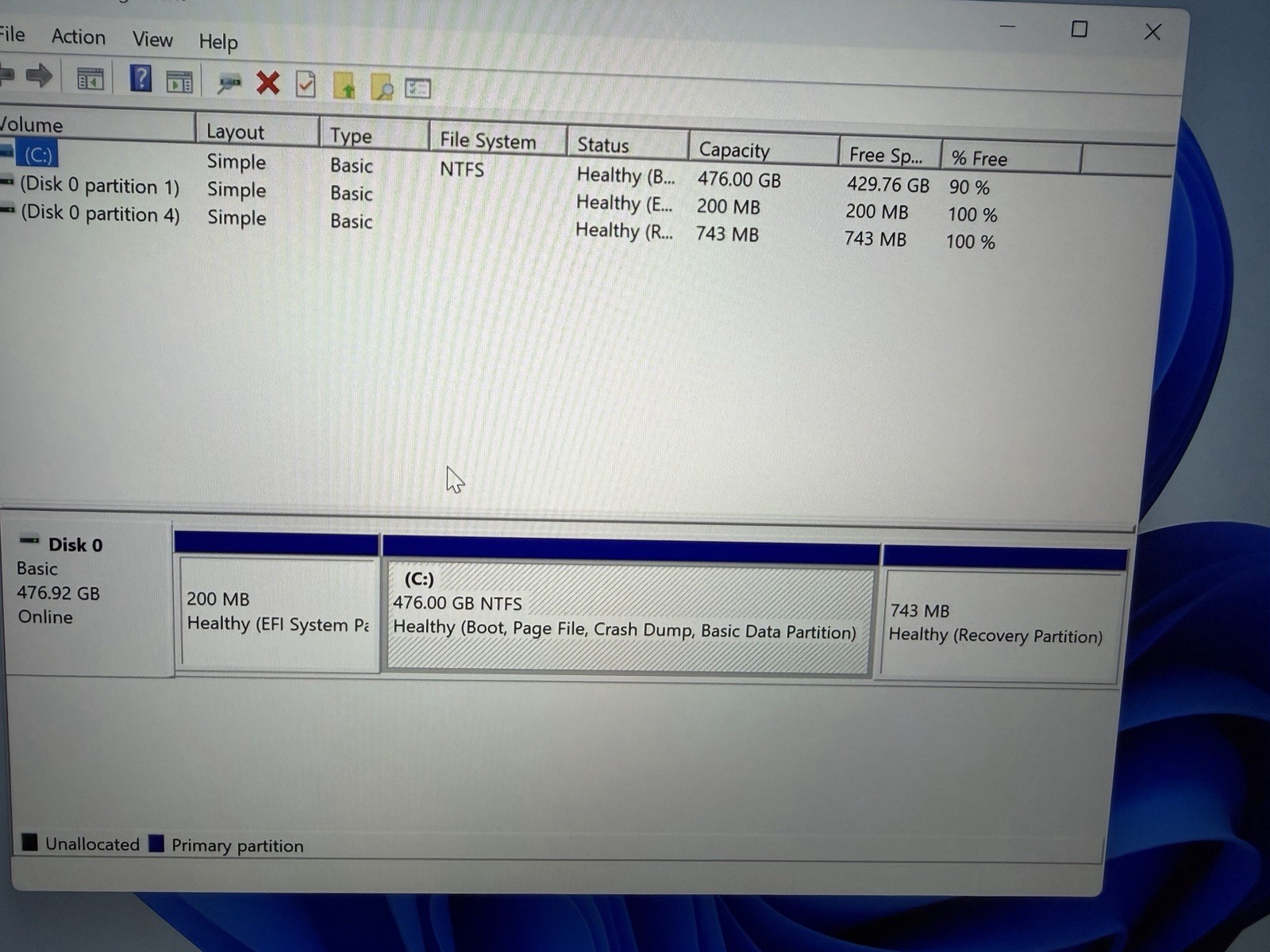The height and width of the screenshot is (952, 1270).
Task: Sort by the Volume column header
Action: [97, 125]
